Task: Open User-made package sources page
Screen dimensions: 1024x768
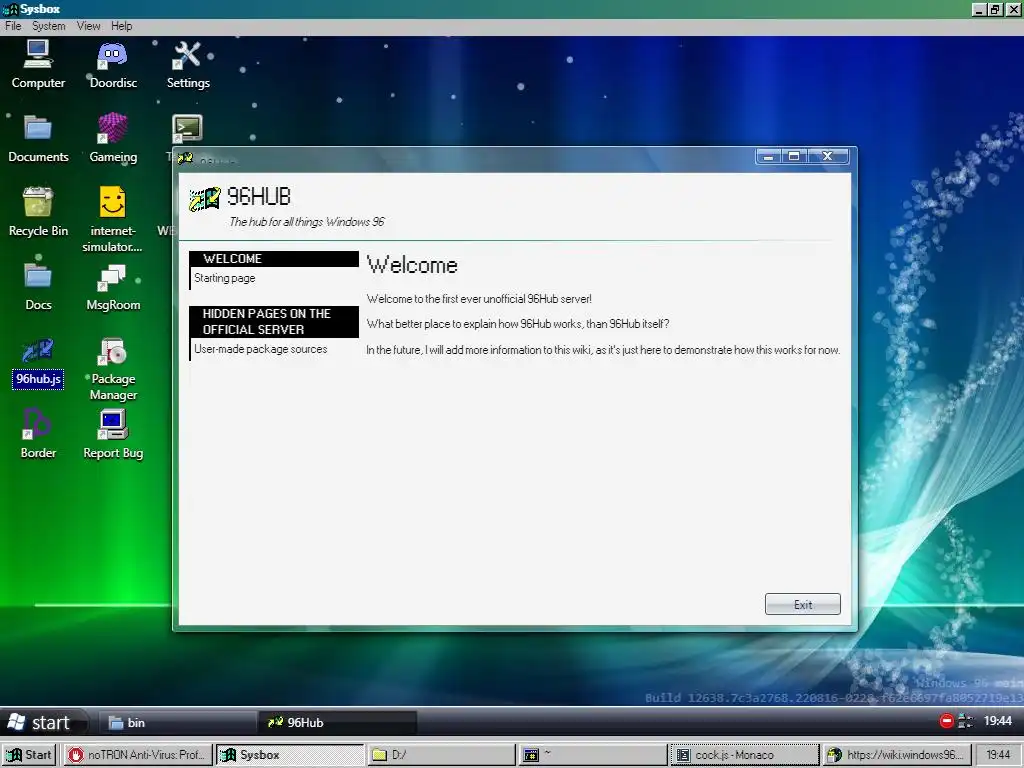Action: point(261,349)
